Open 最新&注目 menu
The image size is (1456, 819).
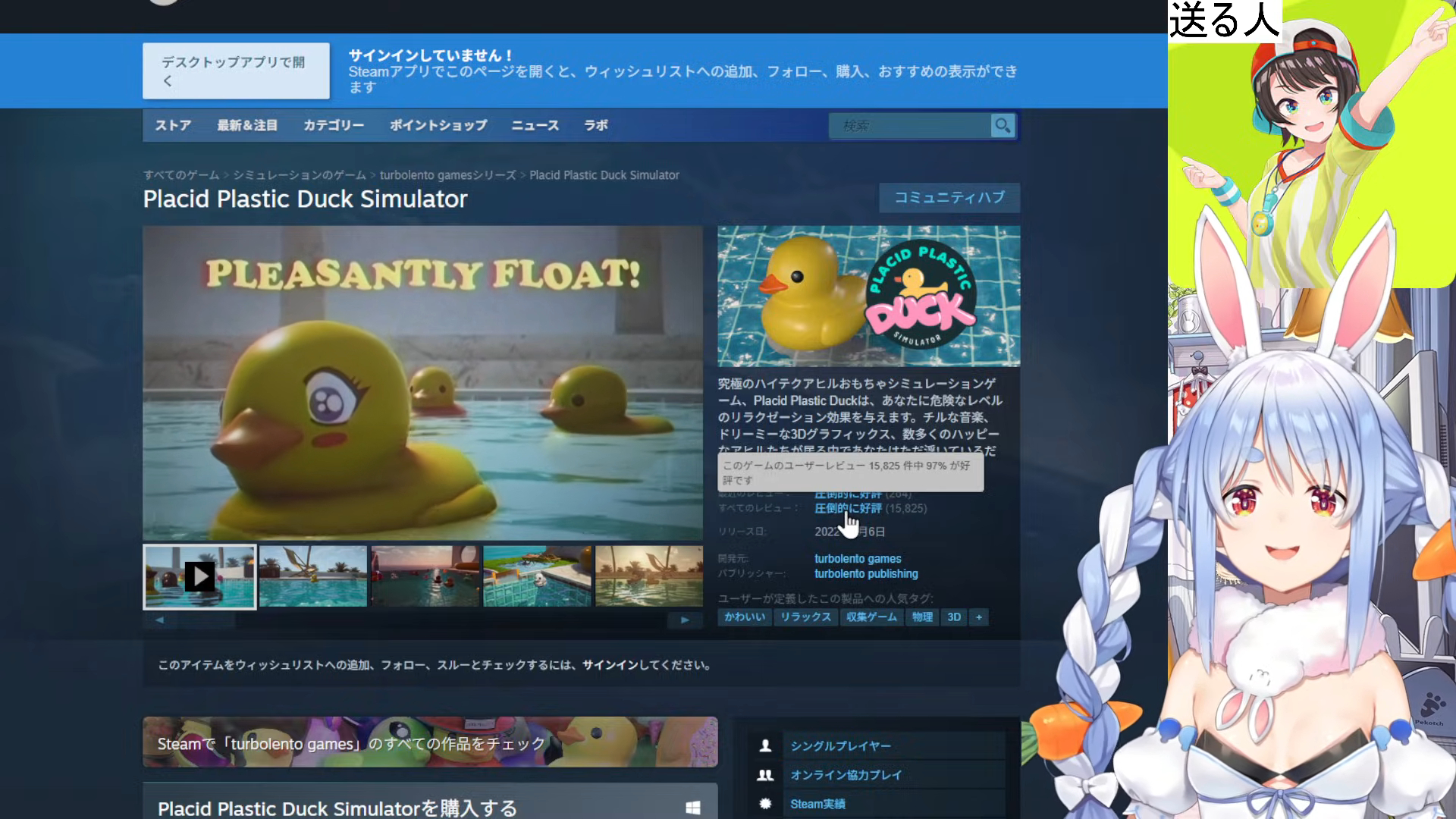point(247,125)
